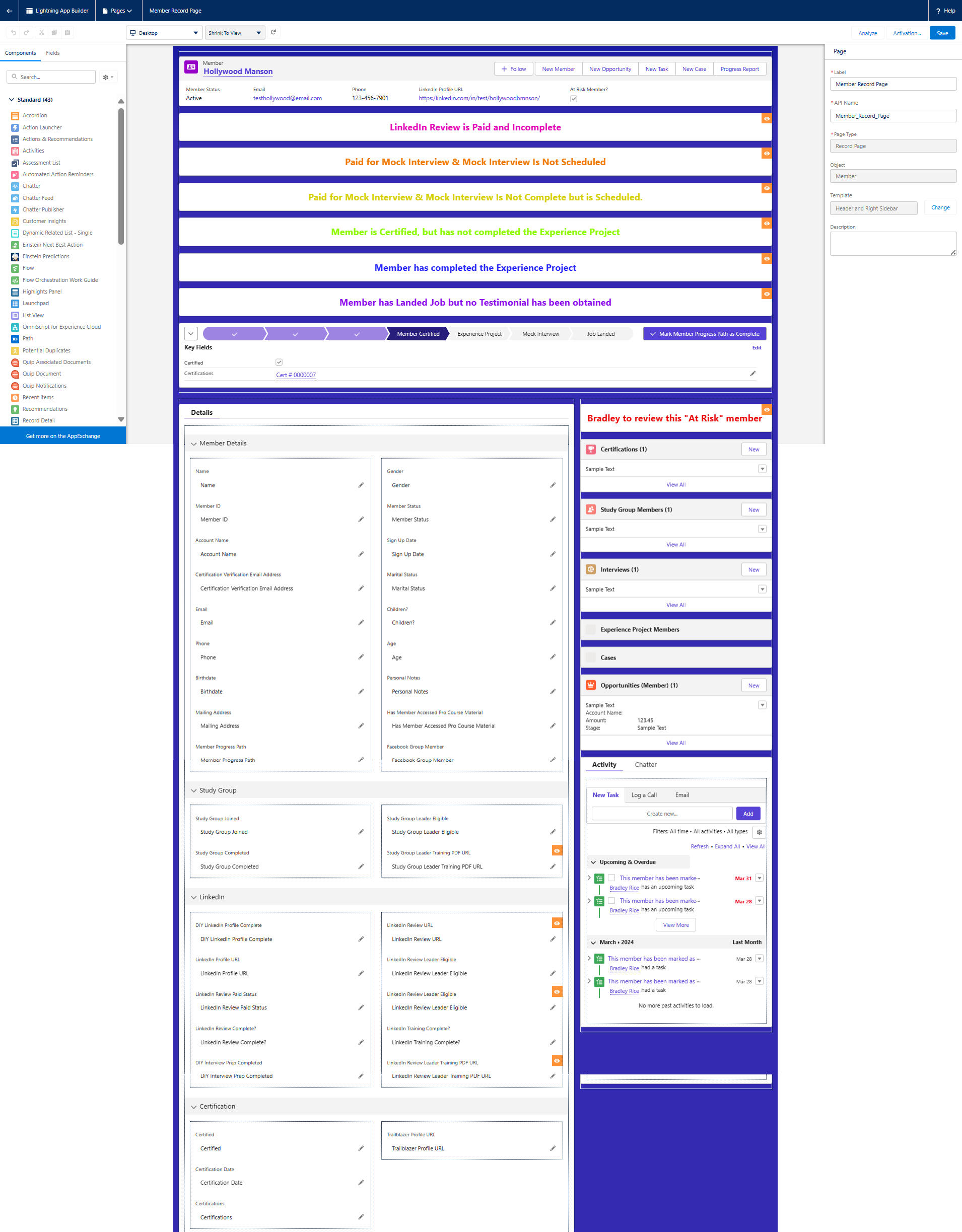Screen dimensions: 962x1232
Task: Click Change link next to Template
Action: (939, 207)
